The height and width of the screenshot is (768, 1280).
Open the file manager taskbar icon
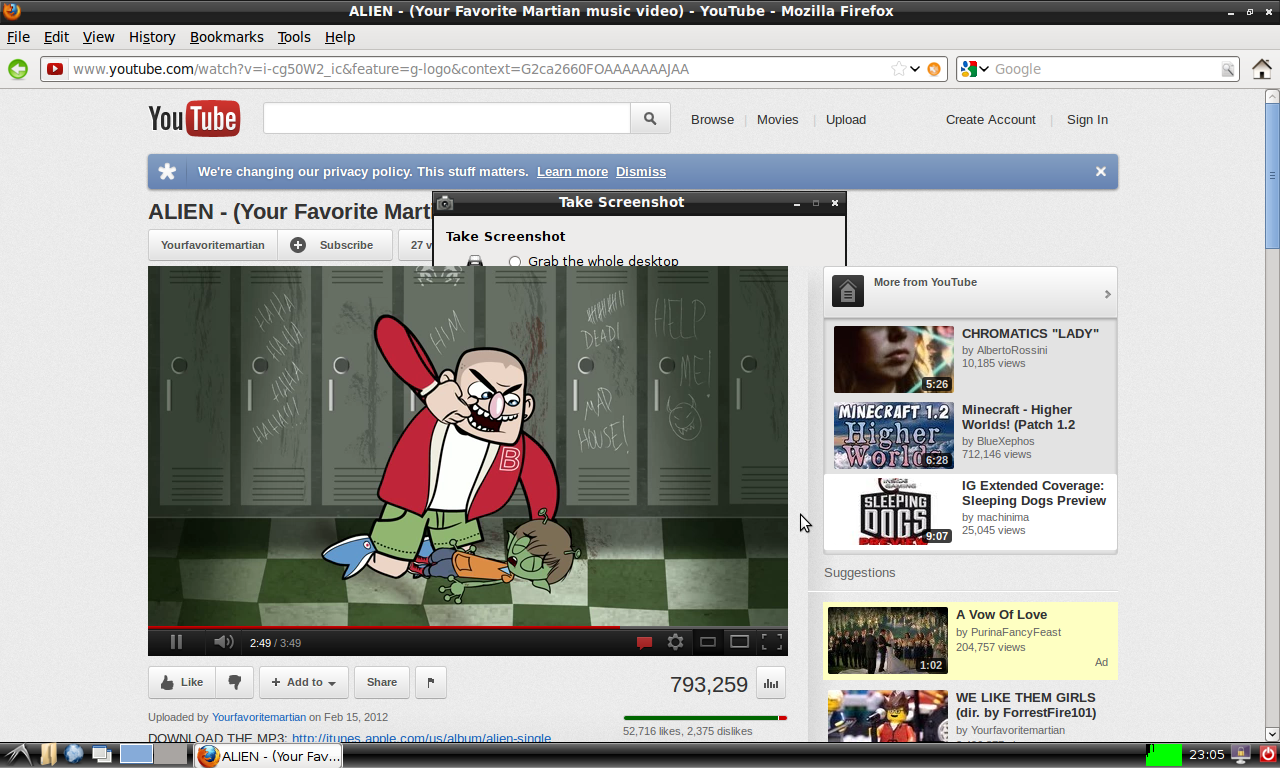coord(48,754)
